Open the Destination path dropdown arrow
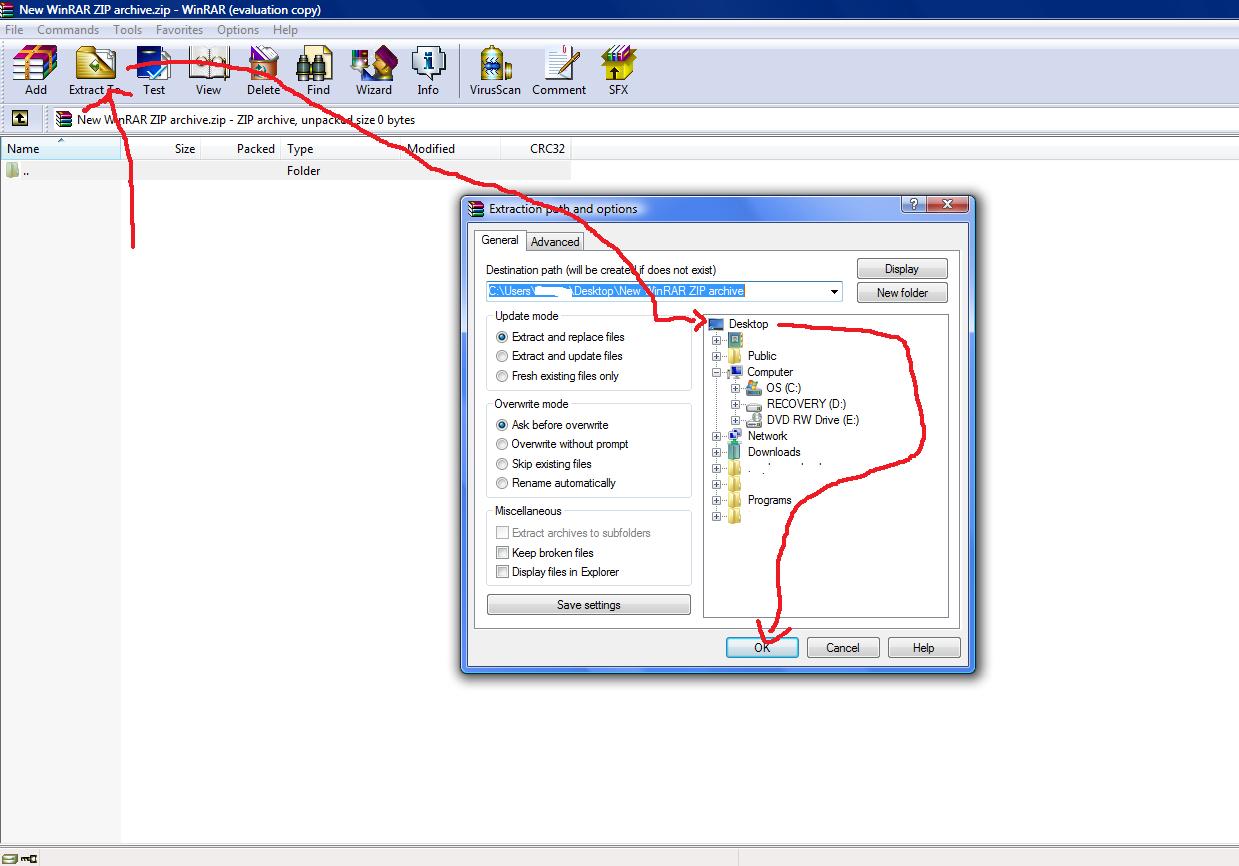 (834, 292)
